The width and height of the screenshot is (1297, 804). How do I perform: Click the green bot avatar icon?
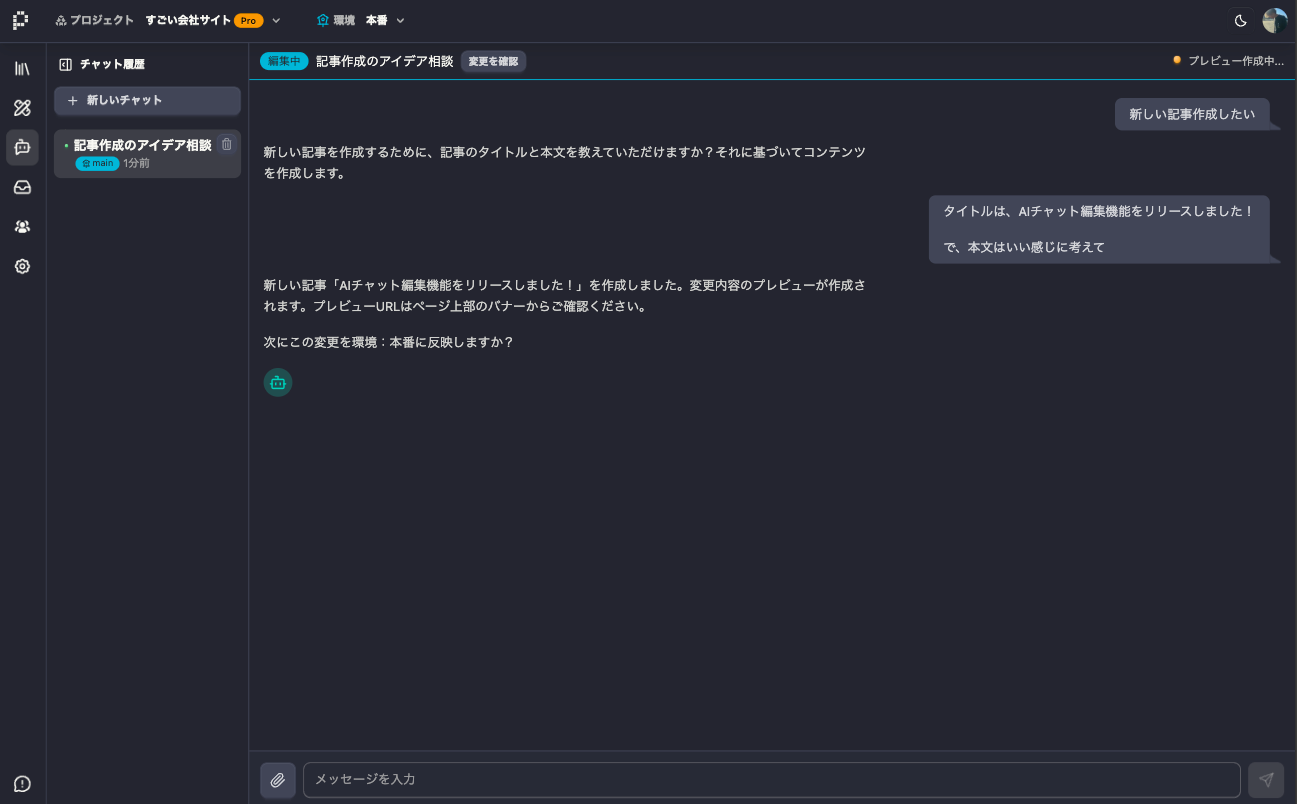pos(278,382)
